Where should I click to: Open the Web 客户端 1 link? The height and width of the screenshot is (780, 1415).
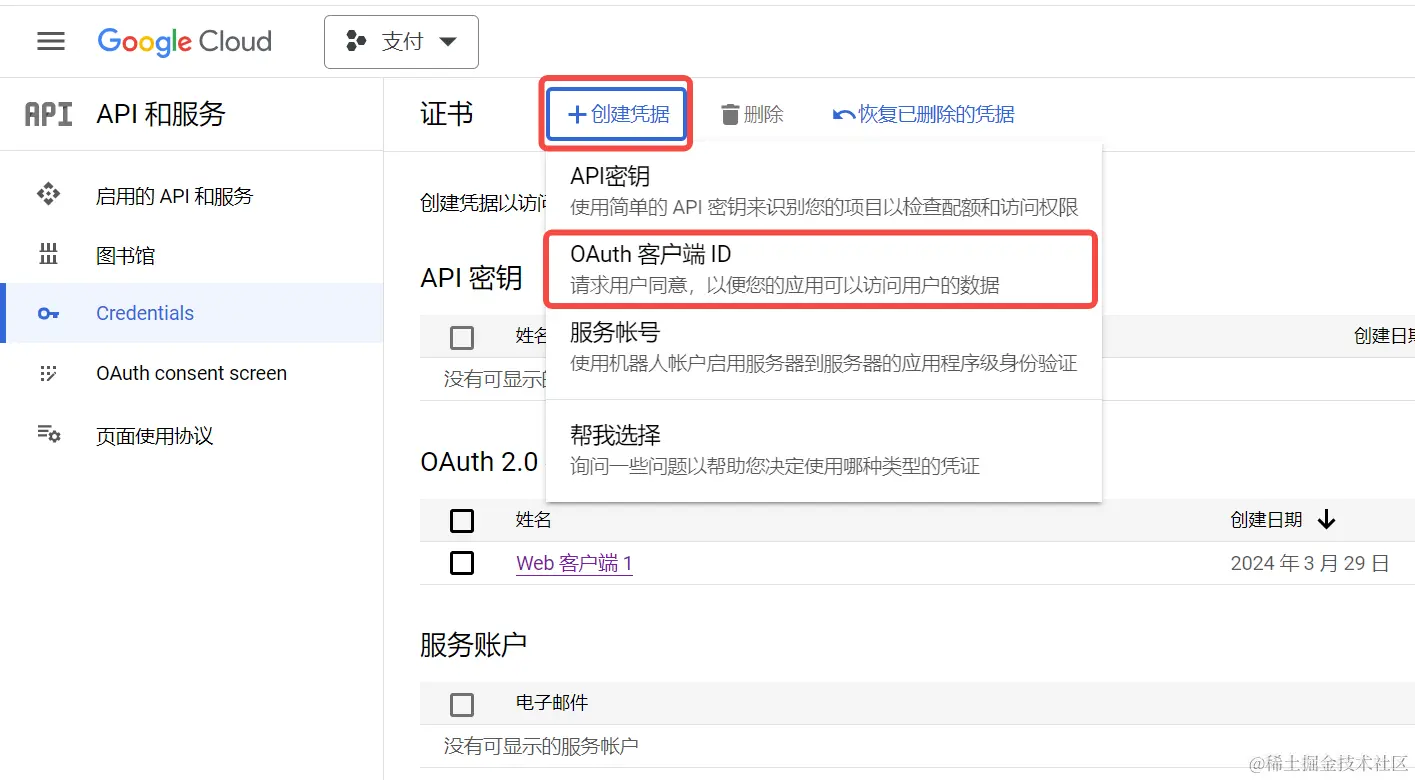click(574, 564)
